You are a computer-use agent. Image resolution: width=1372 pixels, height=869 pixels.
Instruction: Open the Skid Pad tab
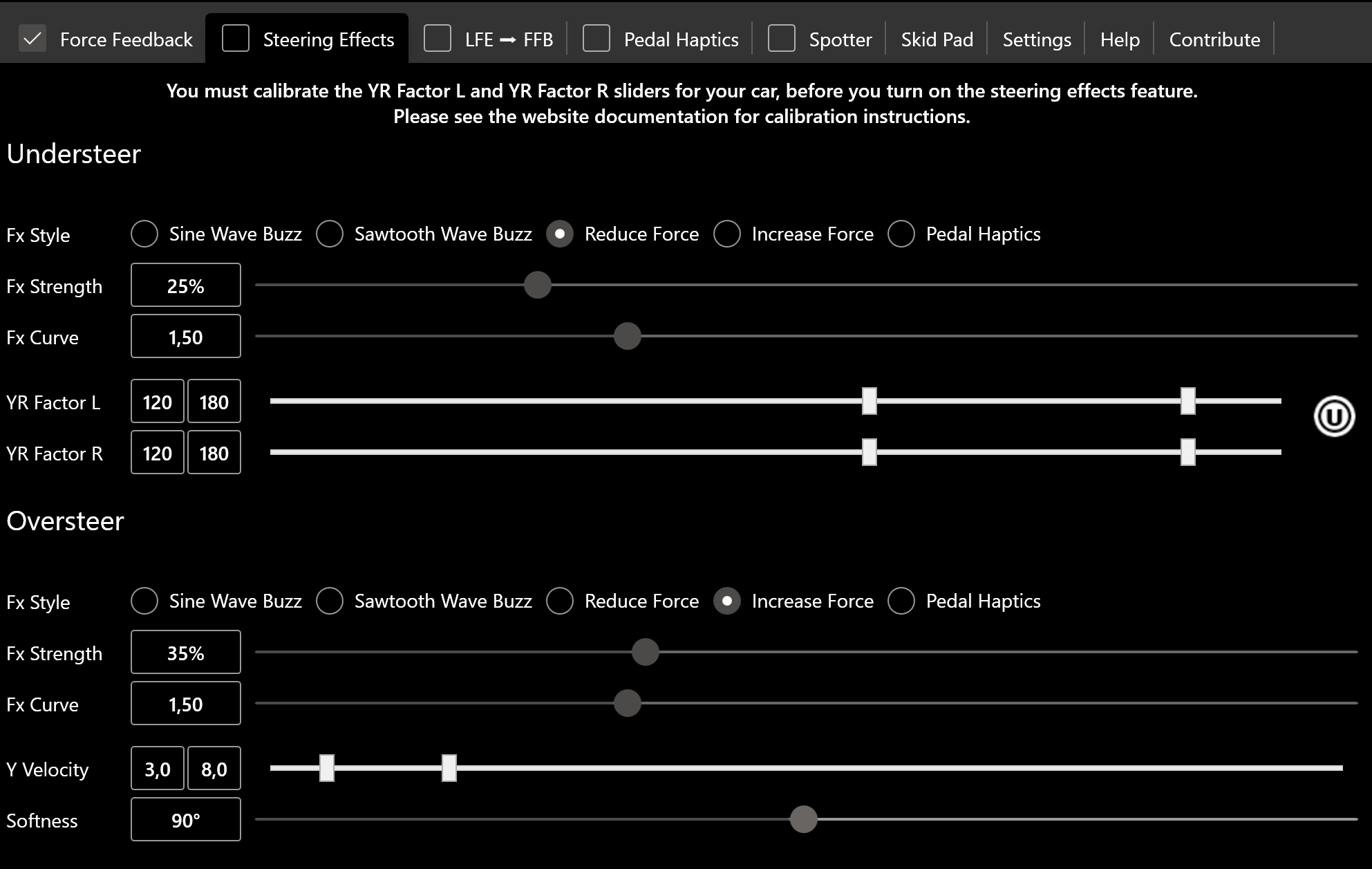tap(937, 39)
